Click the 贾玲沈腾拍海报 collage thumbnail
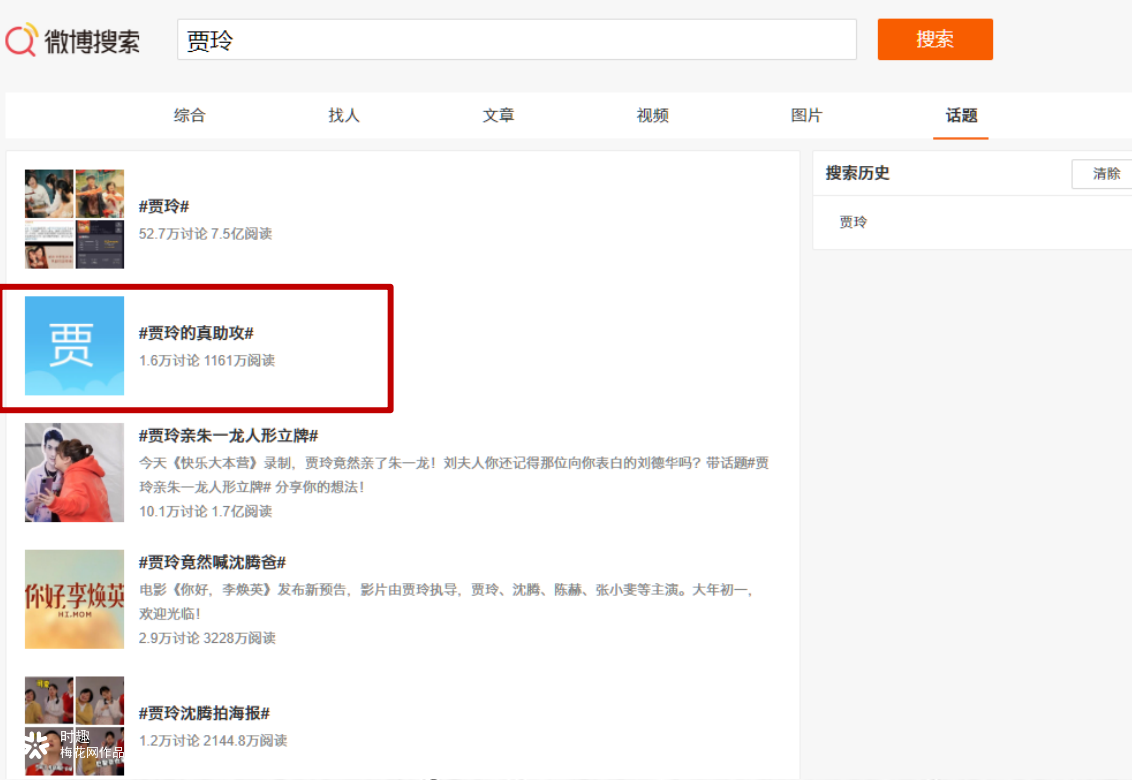The height and width of the screenshot is (780, 1132). pyautogui.click(x=74, y=726)
